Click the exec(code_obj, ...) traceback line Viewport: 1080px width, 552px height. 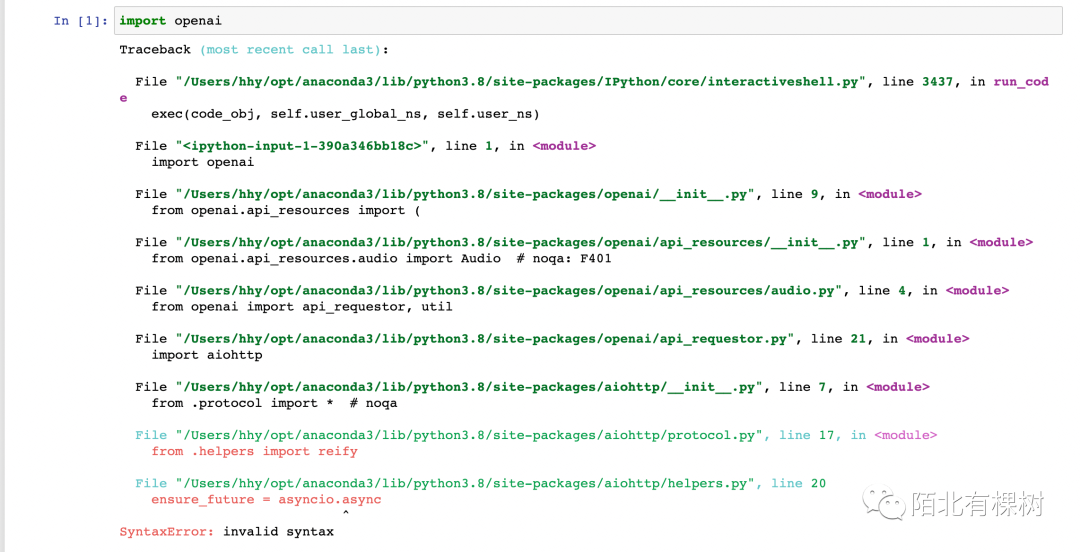tap(345, 114)
